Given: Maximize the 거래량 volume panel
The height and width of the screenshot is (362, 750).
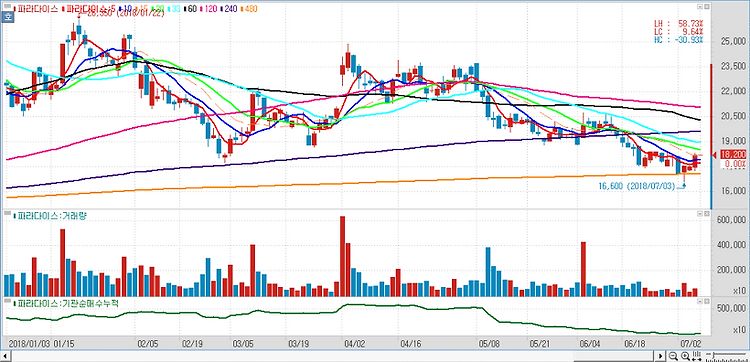Looking at the screenshot, I should pos(706,215).
